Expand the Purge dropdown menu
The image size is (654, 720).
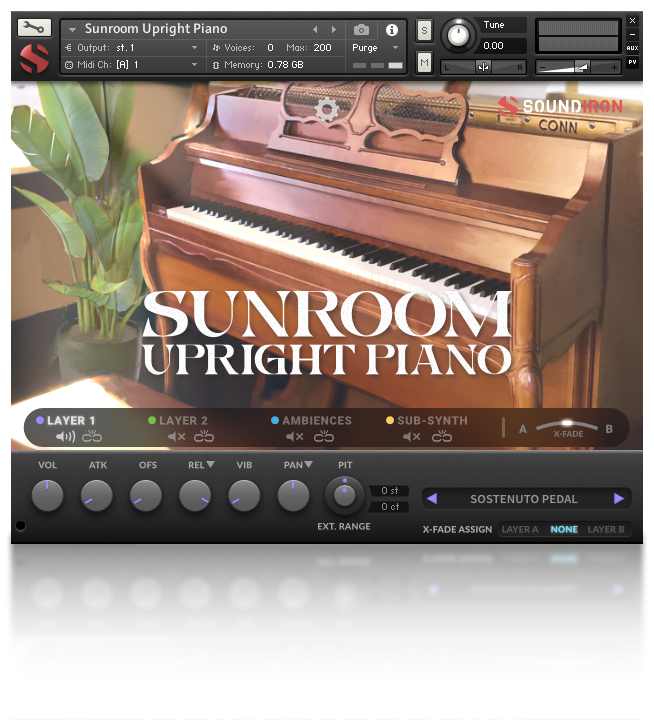coord(395,48)
